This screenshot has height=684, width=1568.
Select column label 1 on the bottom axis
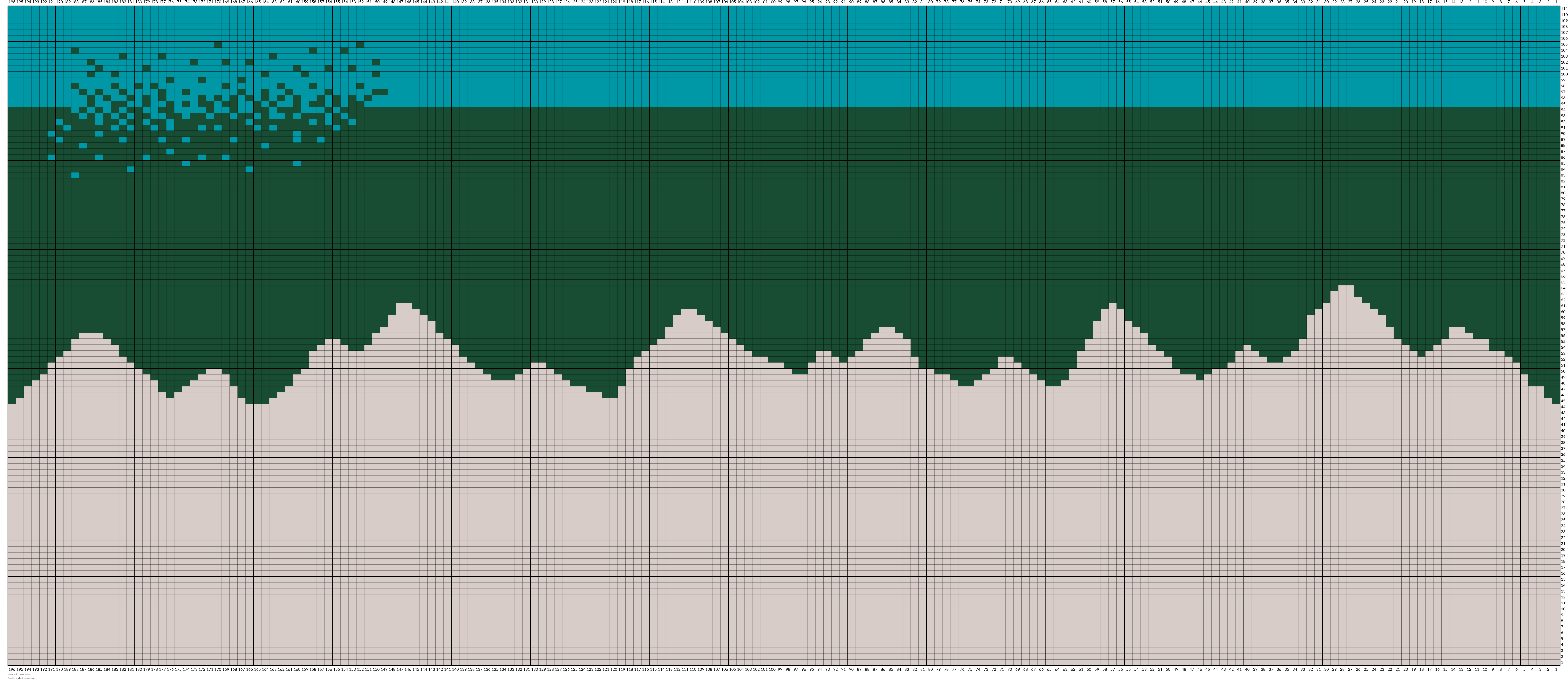tap(1557, 669)
